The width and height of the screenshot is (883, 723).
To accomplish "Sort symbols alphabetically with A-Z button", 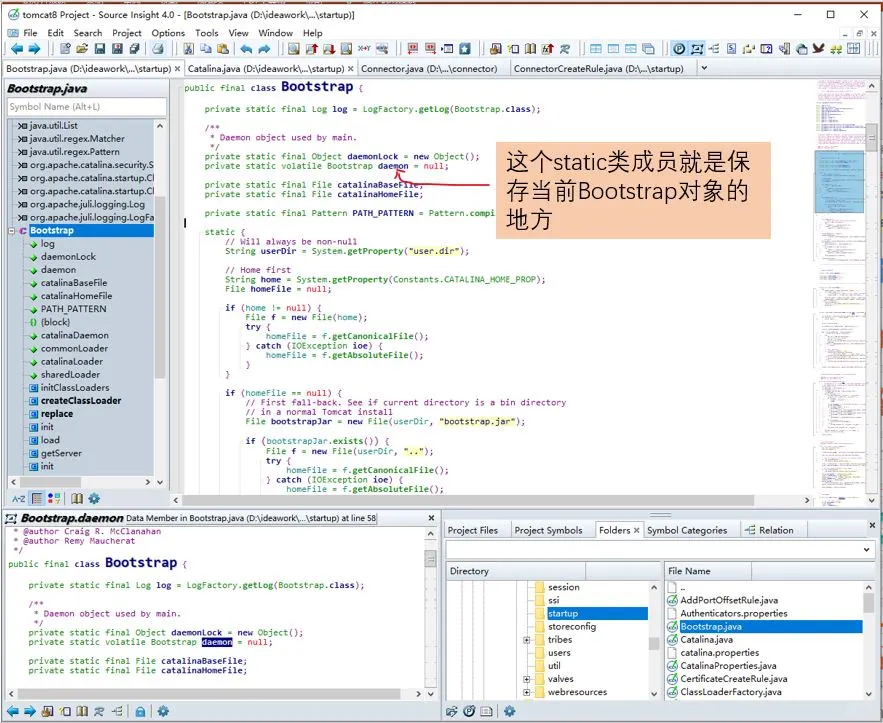I will [x=19, y=498].
